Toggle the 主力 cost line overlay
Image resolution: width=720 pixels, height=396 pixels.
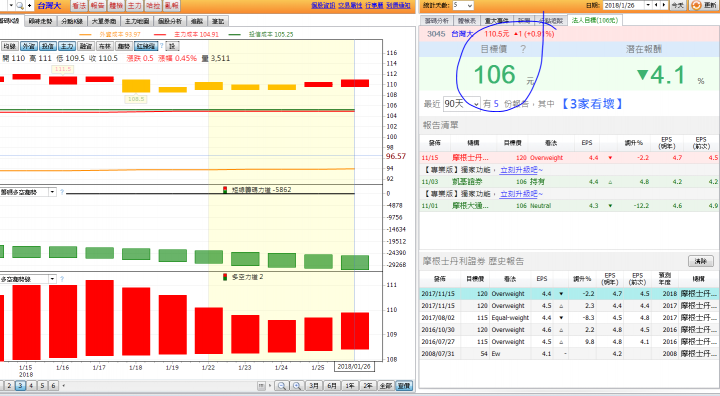click(x=67, y=46)
